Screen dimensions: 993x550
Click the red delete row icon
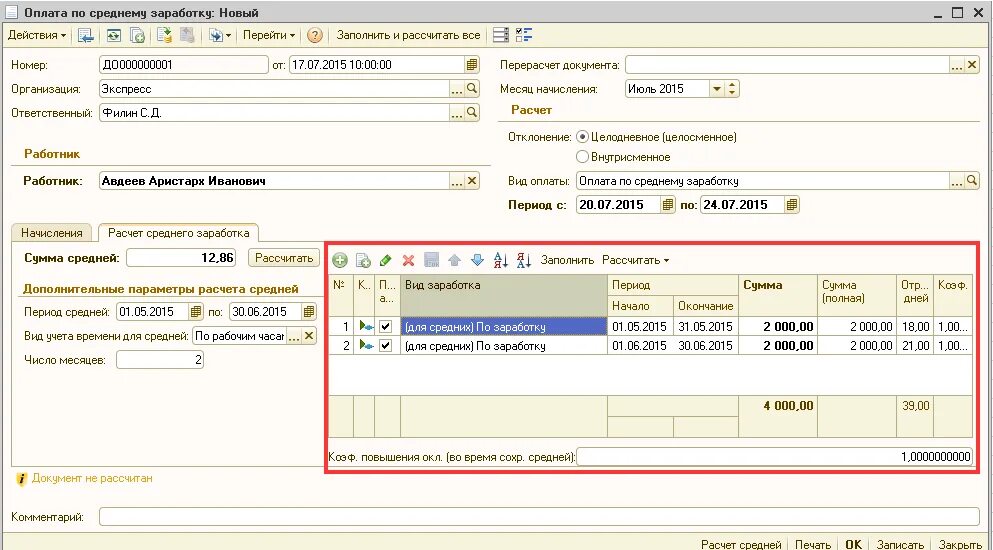[x=408, y=260]
